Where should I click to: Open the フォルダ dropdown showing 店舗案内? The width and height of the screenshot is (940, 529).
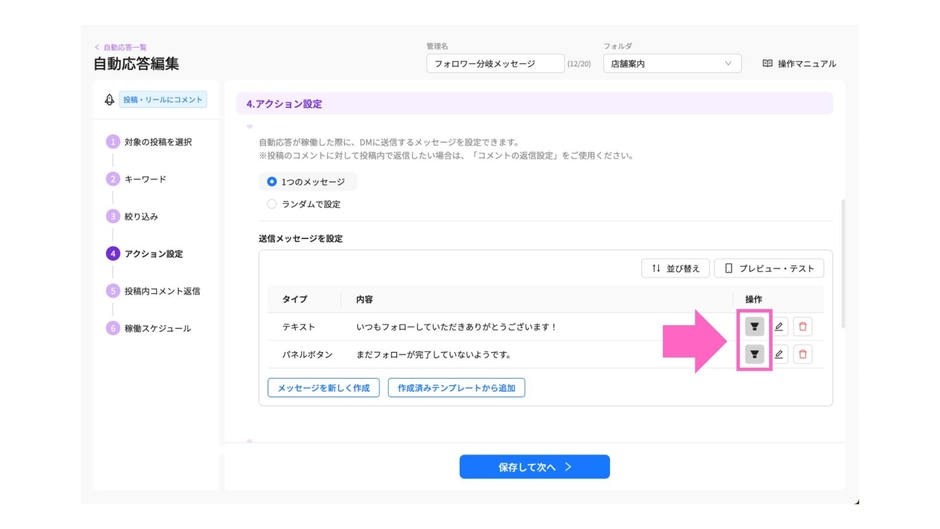coord(670,64)
